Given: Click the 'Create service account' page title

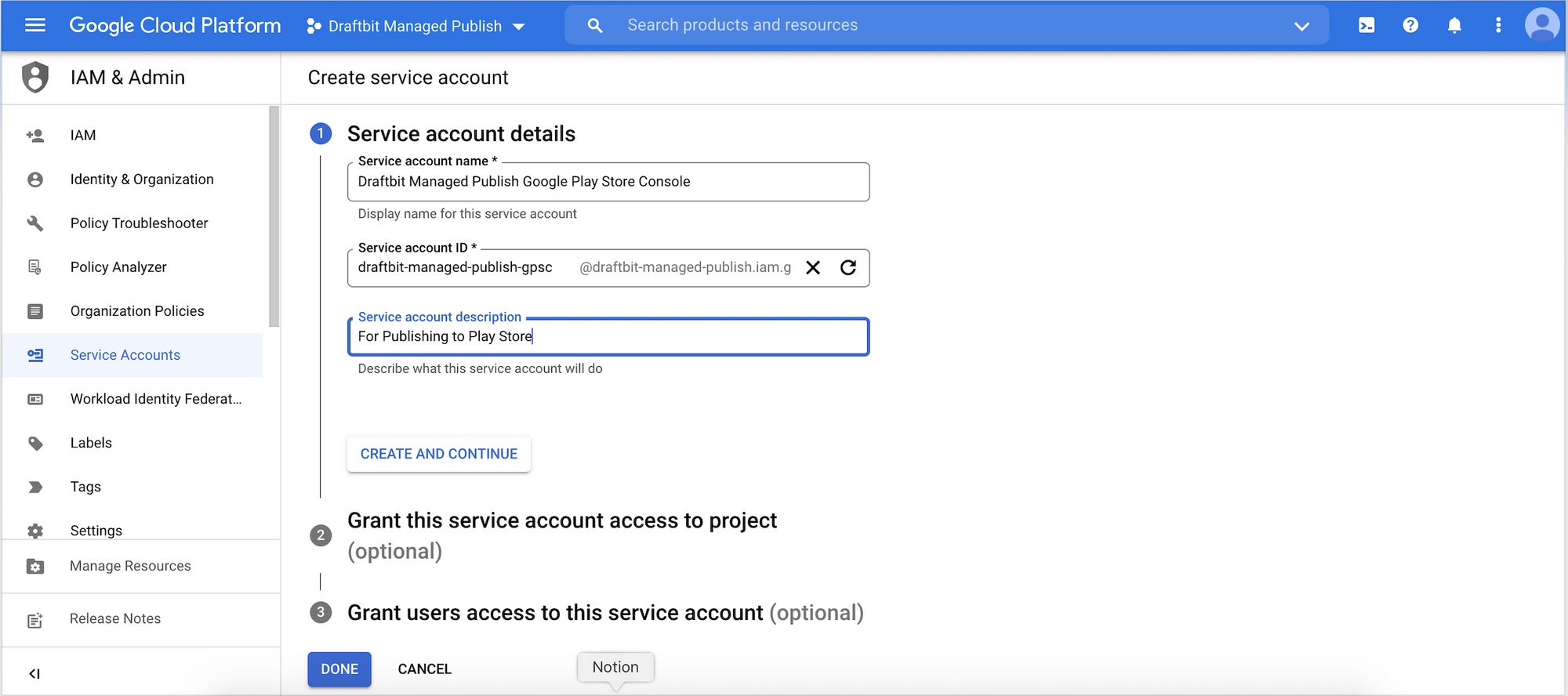Looking at the screenshot, I should [408, 78].
